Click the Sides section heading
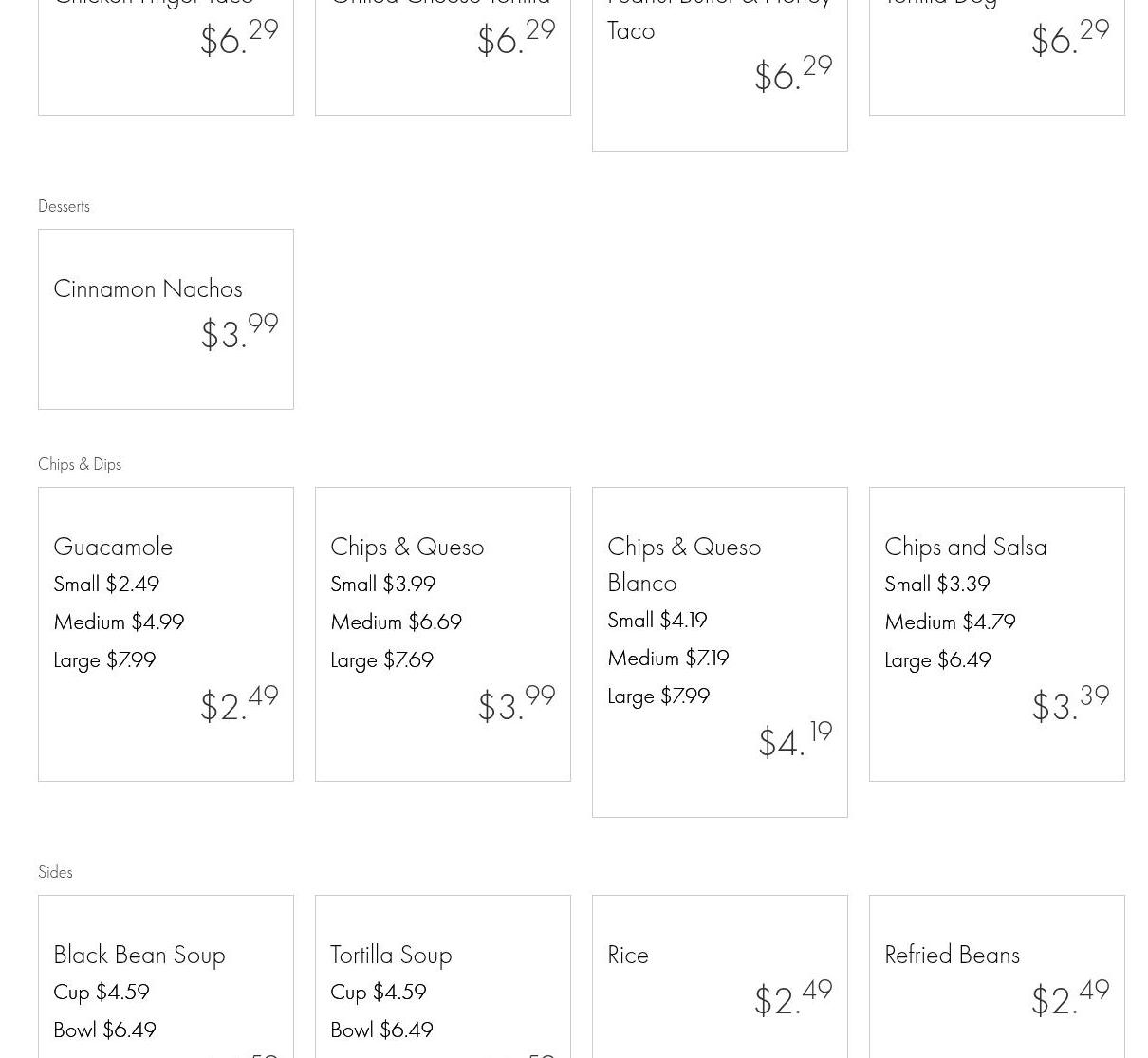Screen dimensions: 1148x1058 click(55, 872)
